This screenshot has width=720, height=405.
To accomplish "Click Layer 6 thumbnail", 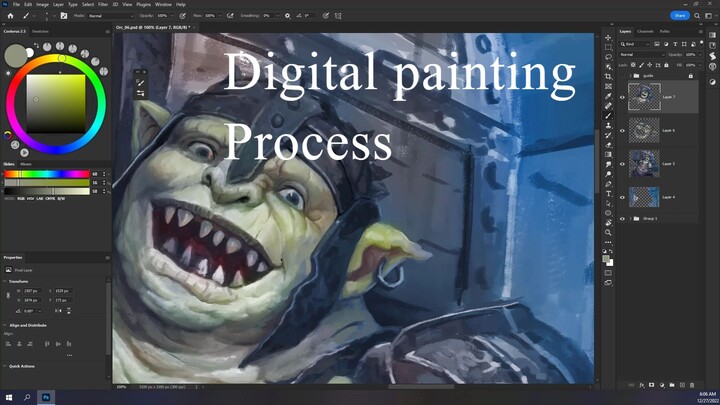I will click(x=644, y=130).
